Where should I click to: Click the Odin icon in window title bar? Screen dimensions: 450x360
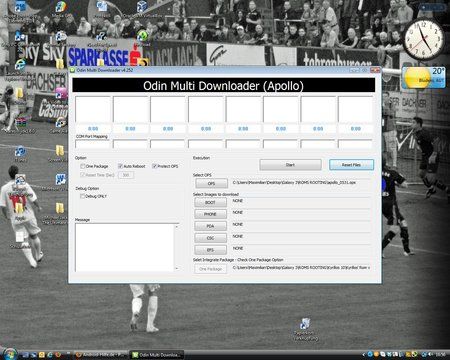pyautogui.click(x=72, y=70)
